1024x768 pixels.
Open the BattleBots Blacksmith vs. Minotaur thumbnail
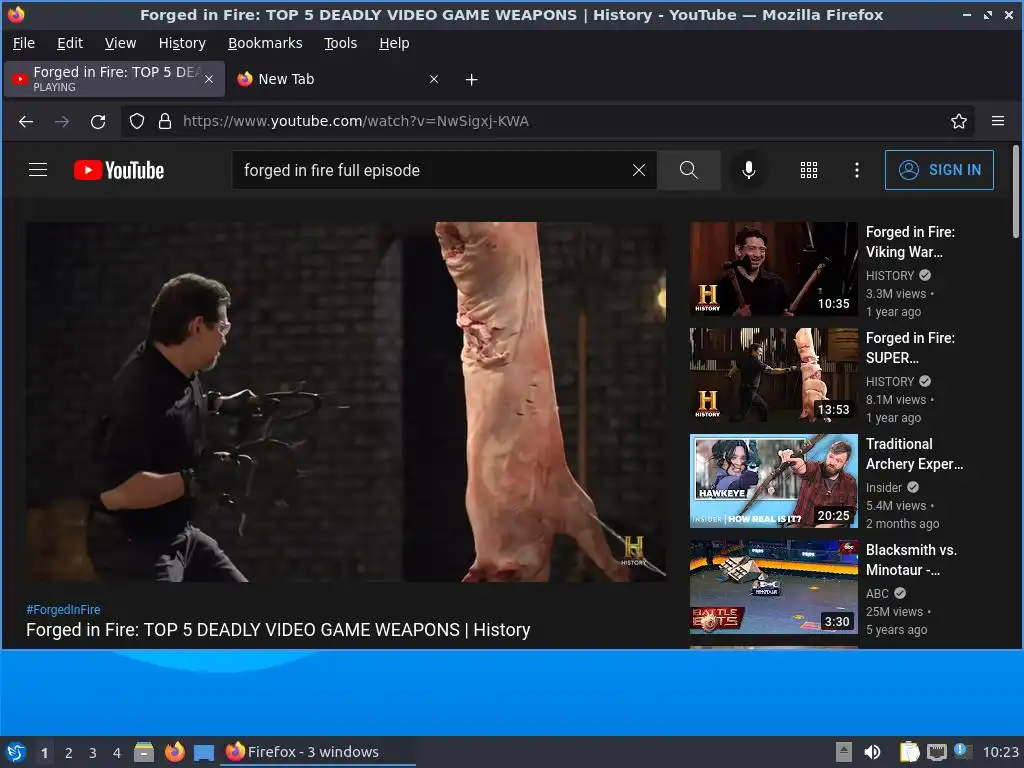tap(774, 586)
